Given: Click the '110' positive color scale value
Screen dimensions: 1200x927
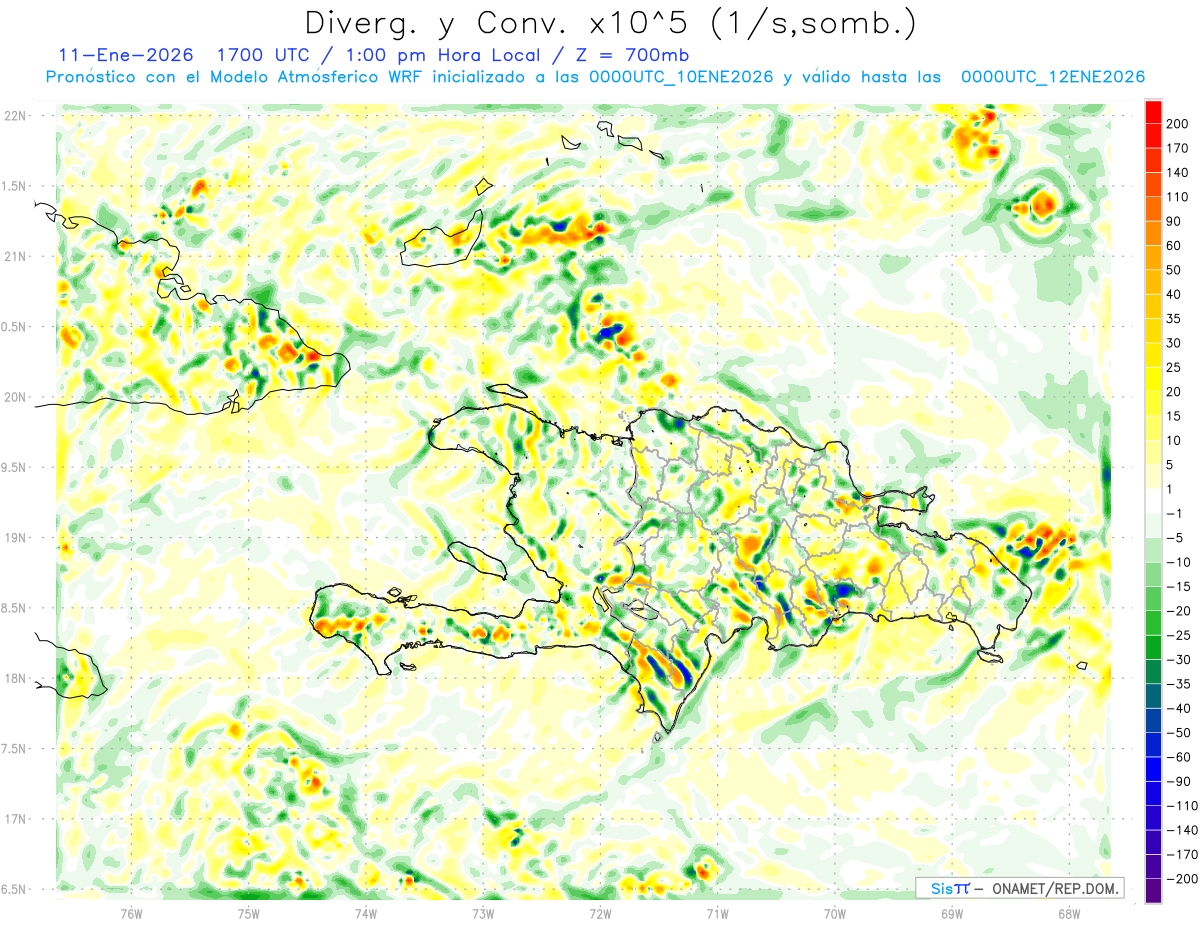Looking at the screenshot, I should click(1178, 197).
